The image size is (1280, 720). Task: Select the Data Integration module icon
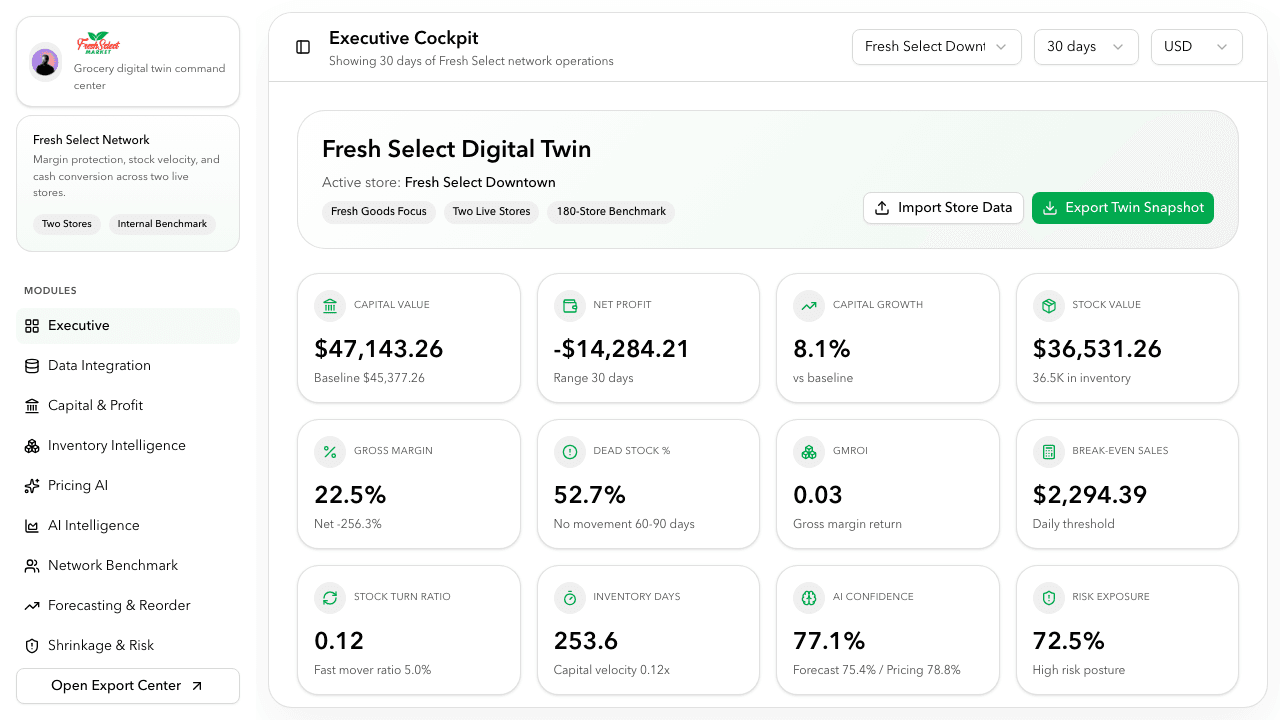31,365
